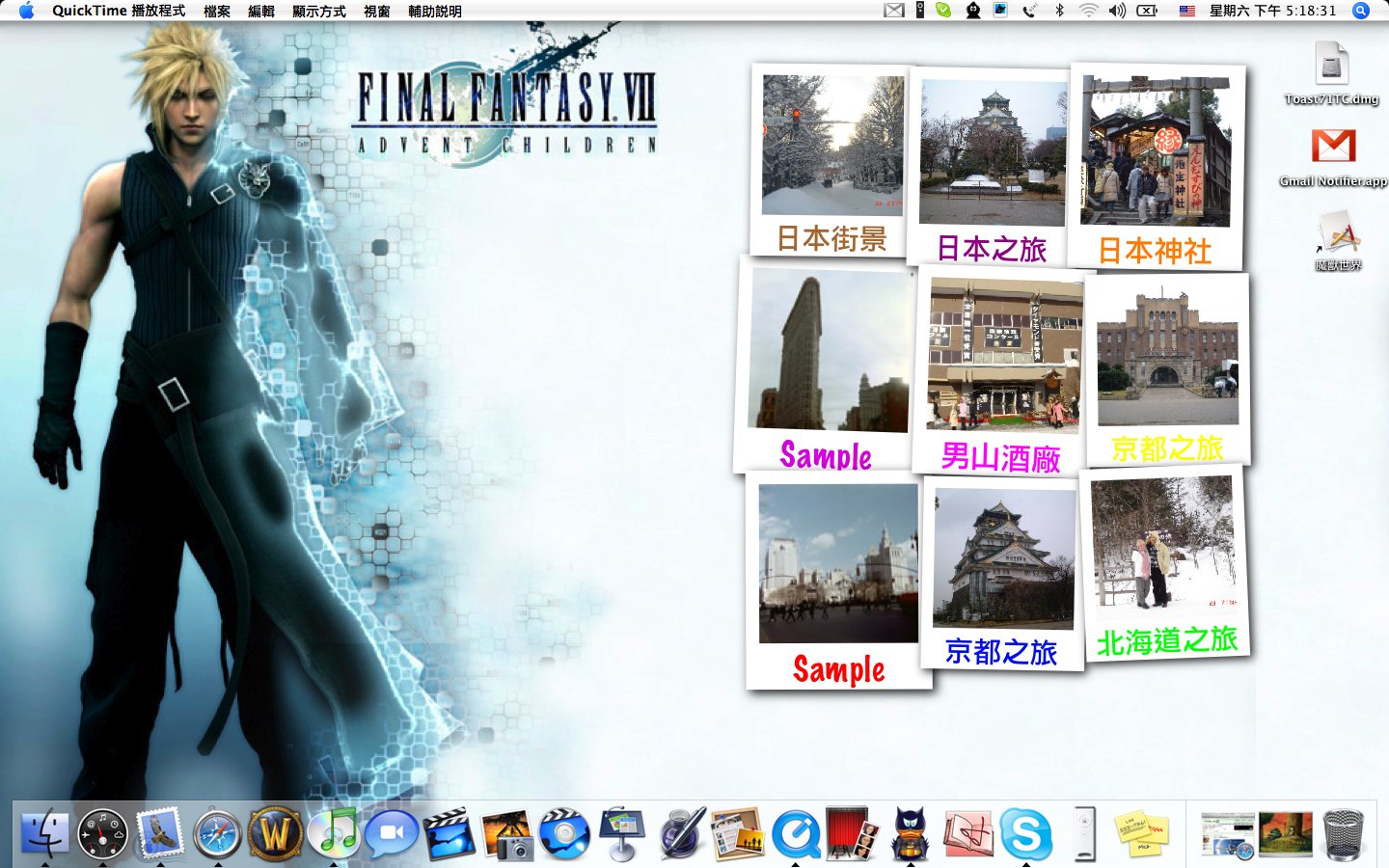Screen dimensions: 1389x868
Task: Open the Wi-Fi AirPort status menu
Action: click(x=1088, y=11)
